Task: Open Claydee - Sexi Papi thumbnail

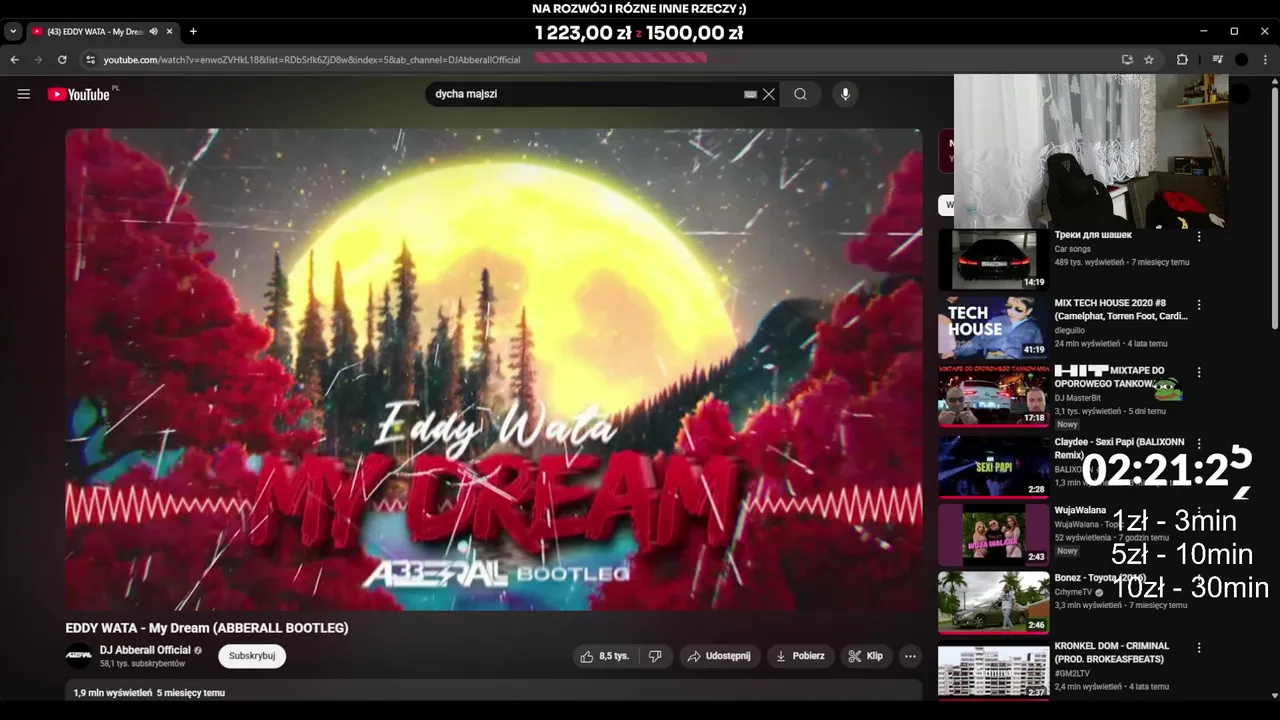Action: click(994, 465)
